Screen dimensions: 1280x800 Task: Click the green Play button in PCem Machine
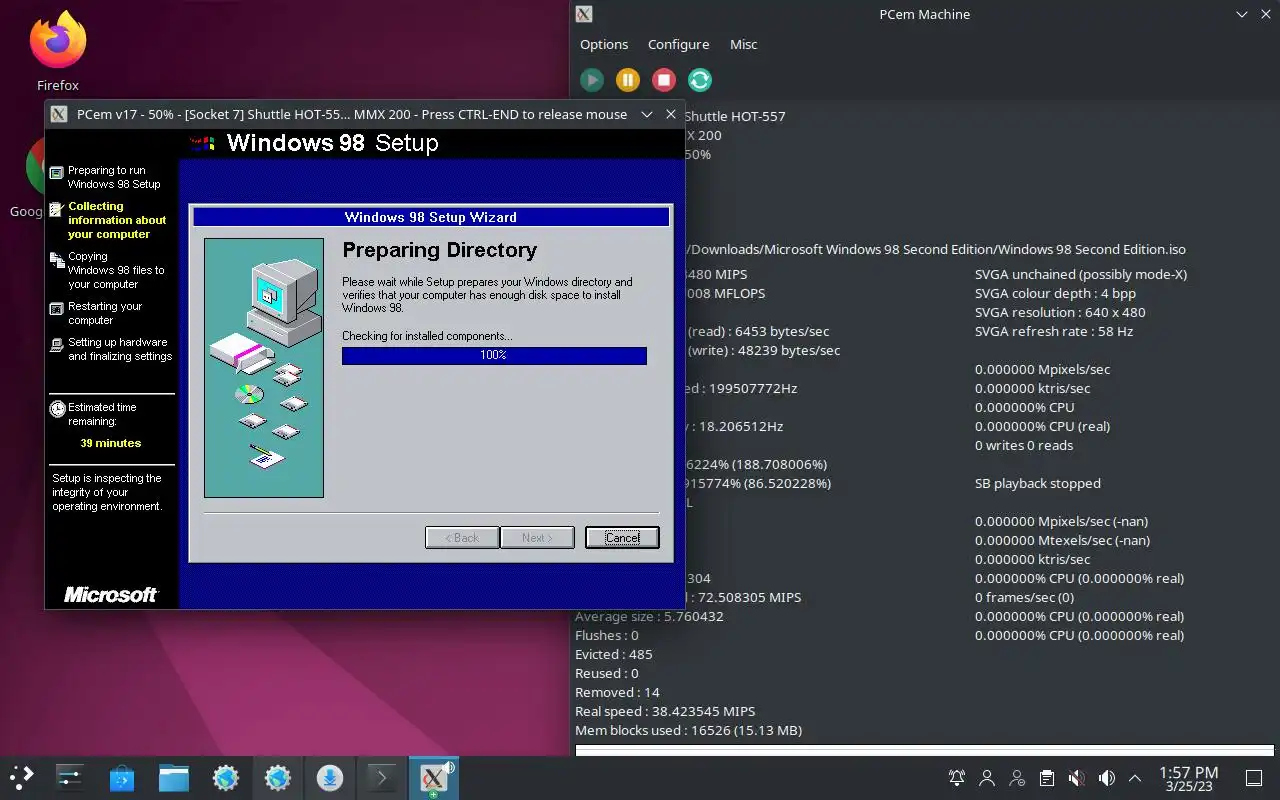(592, 80)
